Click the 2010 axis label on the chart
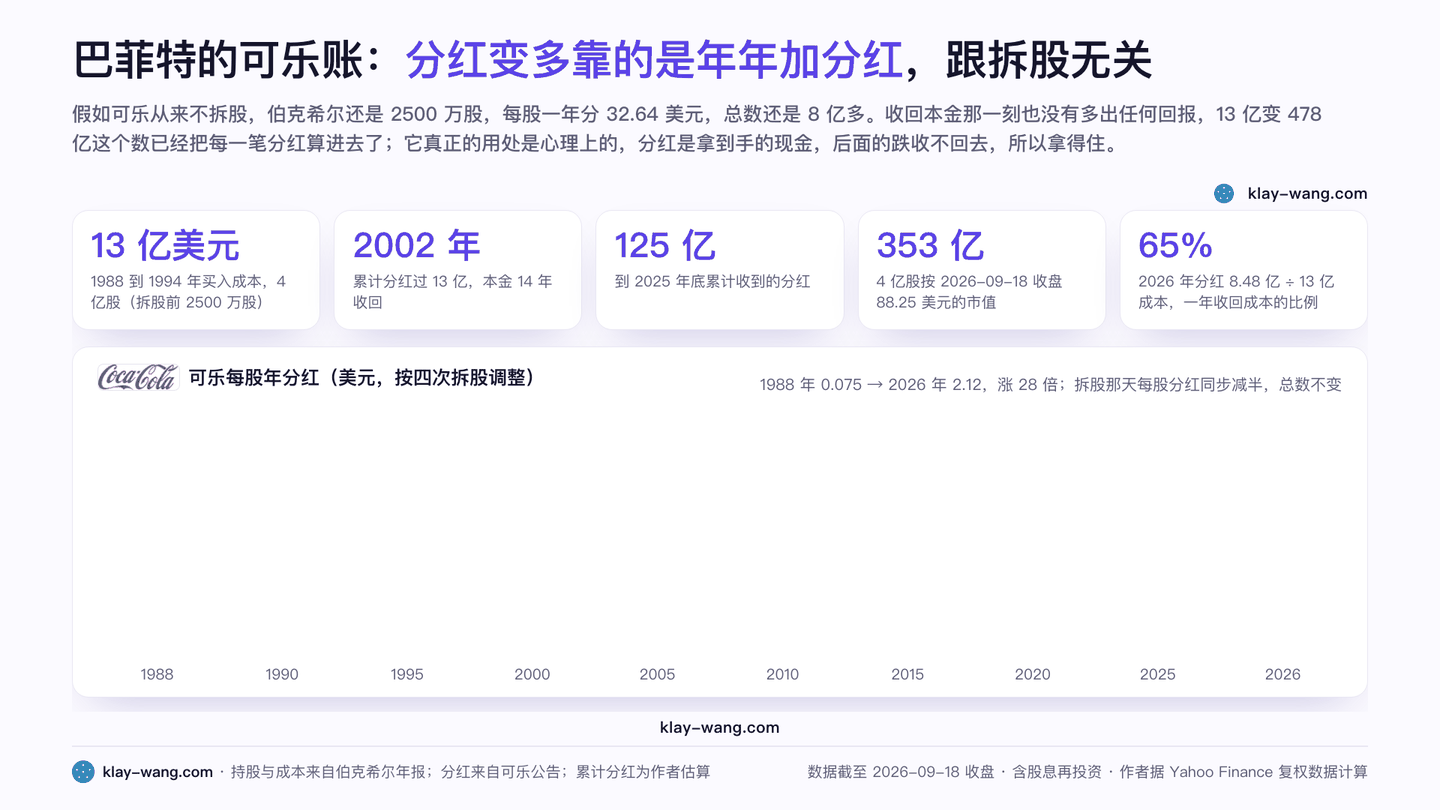1440x810 pixels. pos(782,674)
